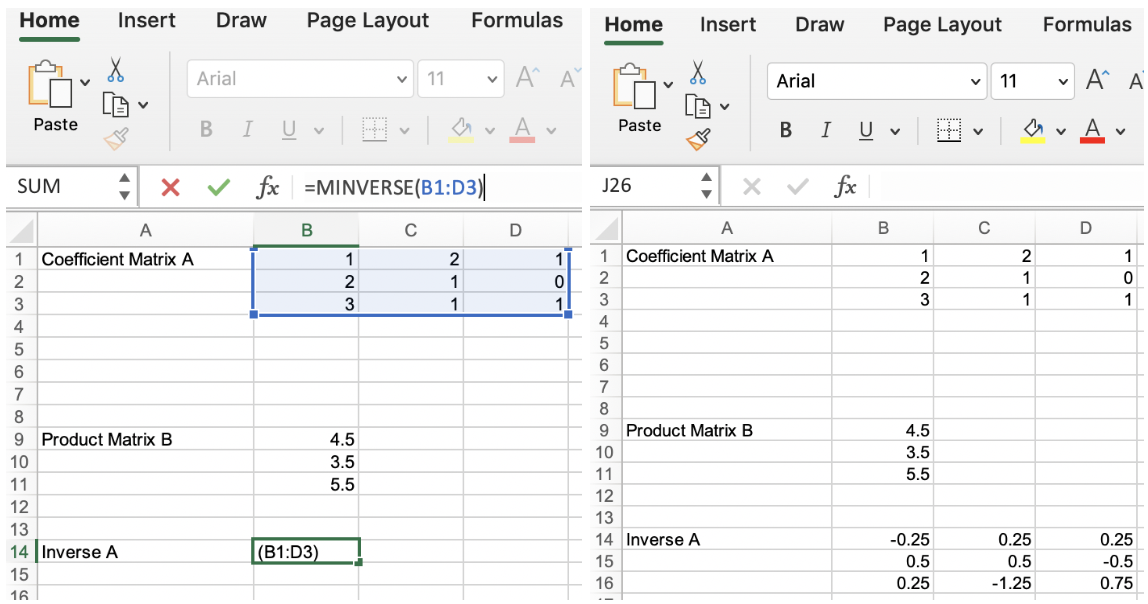Open Draw tab in left window
The height and width of the screenshot is (604, 1148).
pyautogui.click(x=241, y=20)
